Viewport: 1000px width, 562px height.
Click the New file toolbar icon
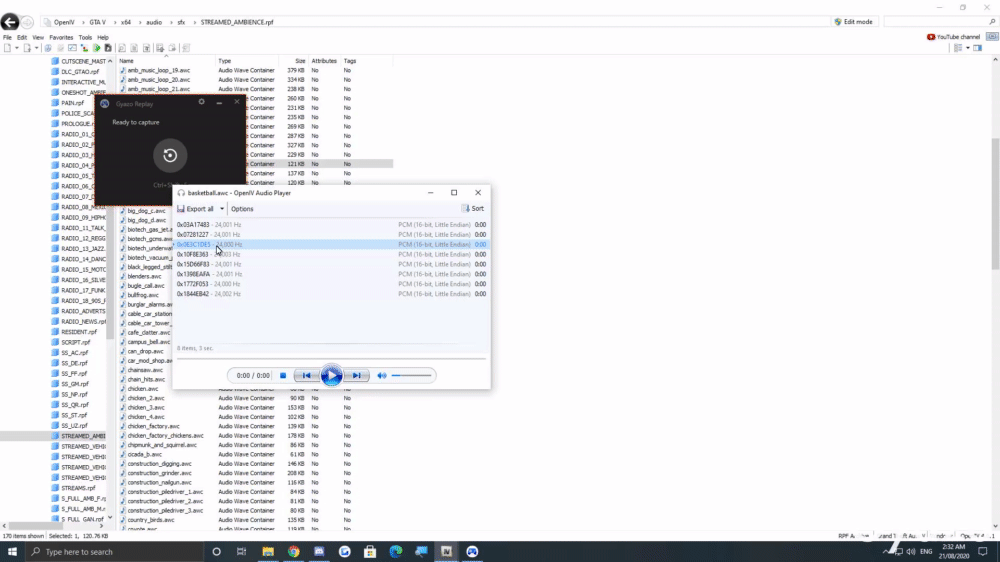(x=8, y=48)
